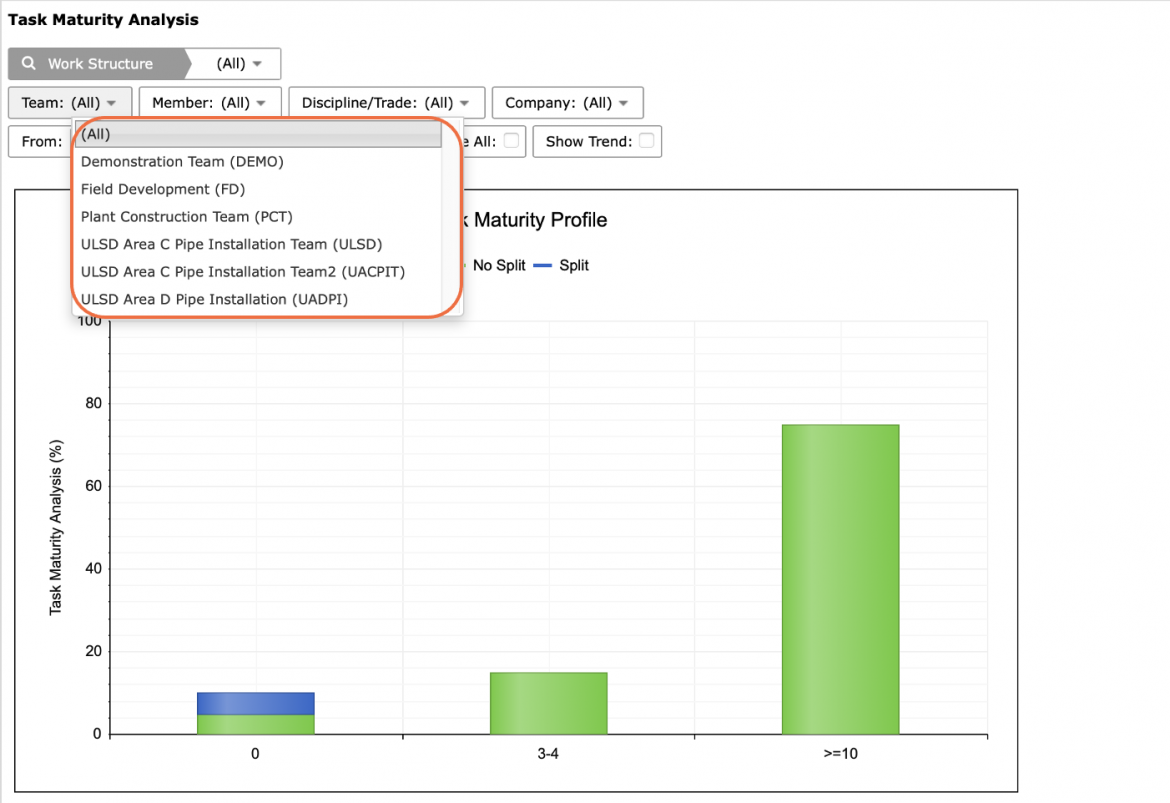The width and height of the screenshot is (1170, 803).
Task: Toggle the checkbox next to 'All:'
Action: pyautogui.click(x=511, y=141)
